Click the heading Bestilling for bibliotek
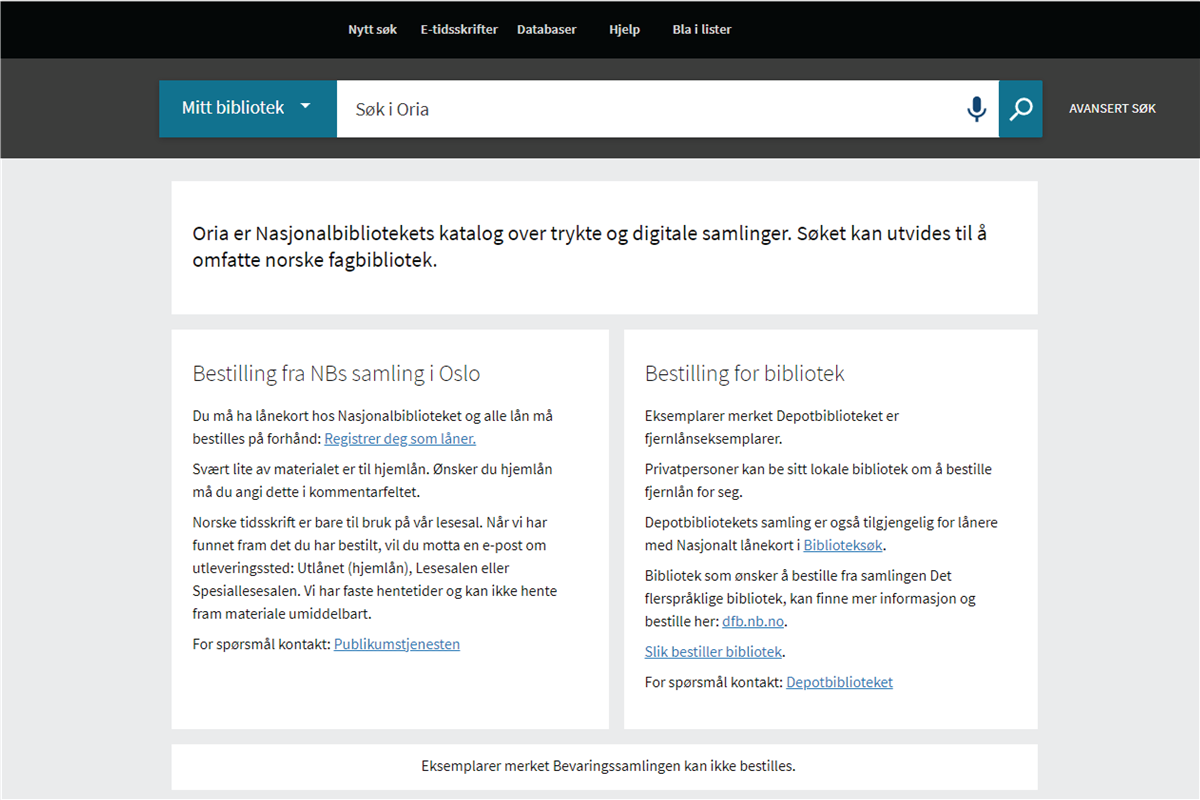The width and height of the screenshot is (1200, 800). coord(745,374)
